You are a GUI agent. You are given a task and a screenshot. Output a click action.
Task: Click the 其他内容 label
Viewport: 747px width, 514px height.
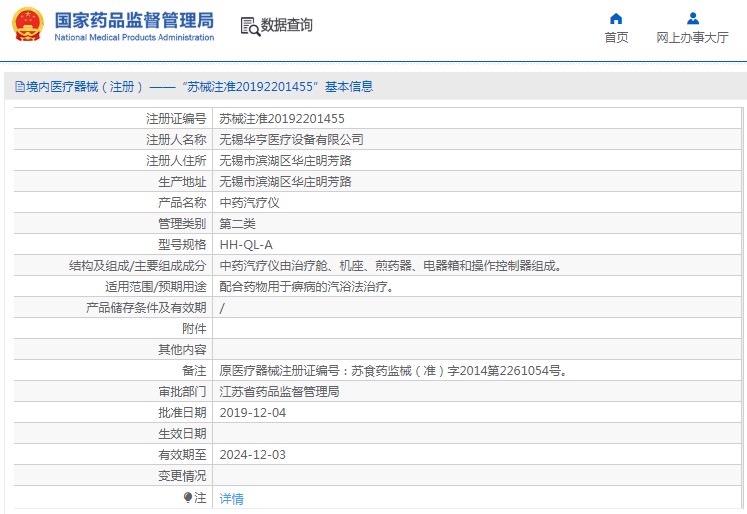tap(182, 350)
